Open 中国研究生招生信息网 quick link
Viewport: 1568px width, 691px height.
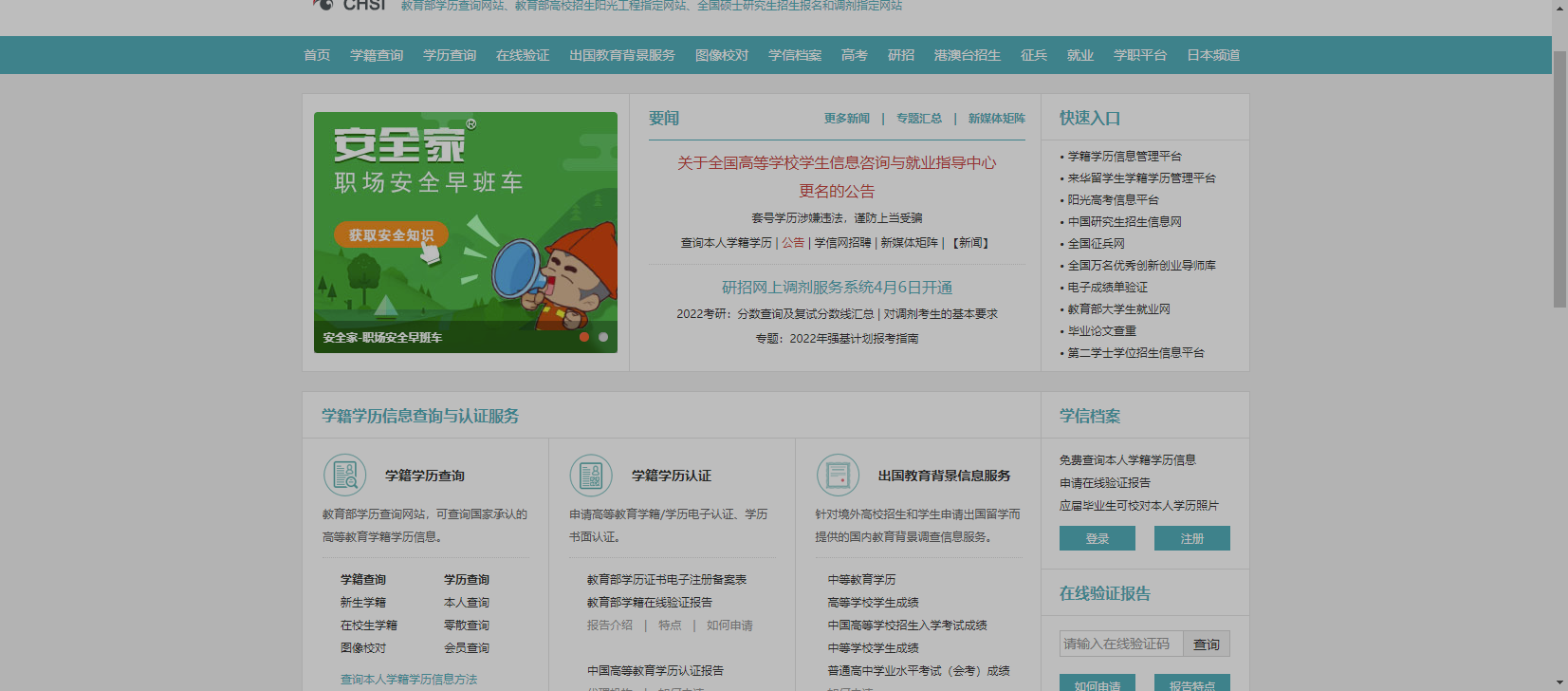pyautogui.click(x=1125, y=222)
